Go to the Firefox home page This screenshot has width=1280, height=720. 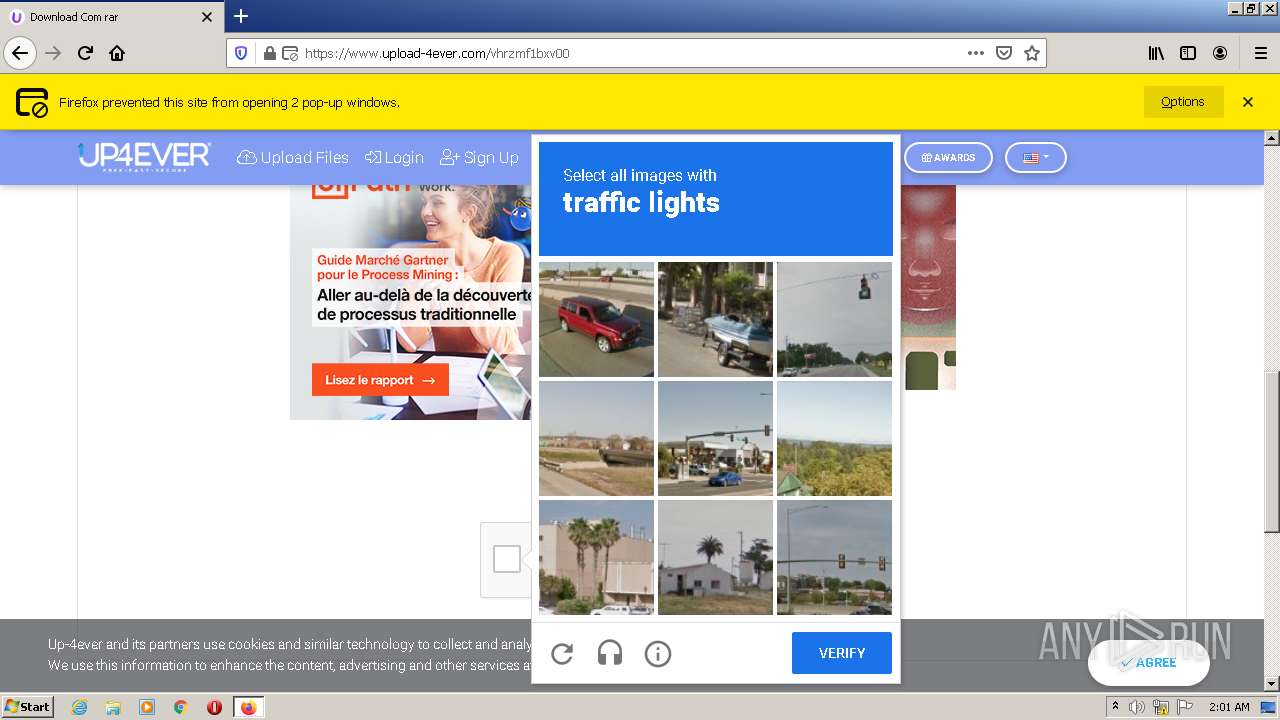tap(117, 53)
